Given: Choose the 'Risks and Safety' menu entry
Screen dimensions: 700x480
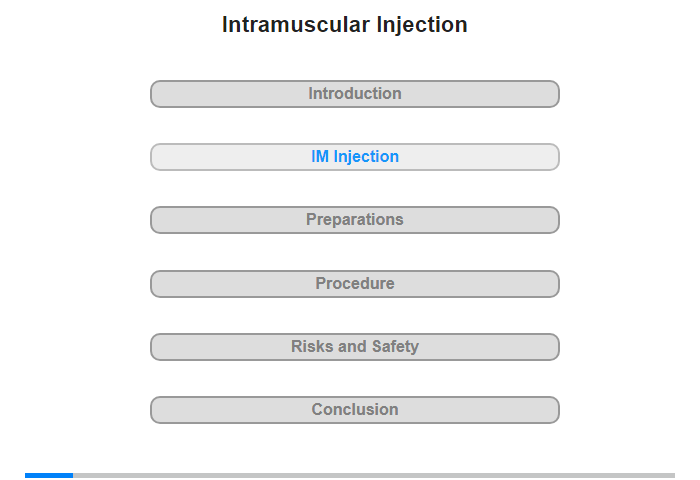Looking at the screenshot, I should [354, 346].
